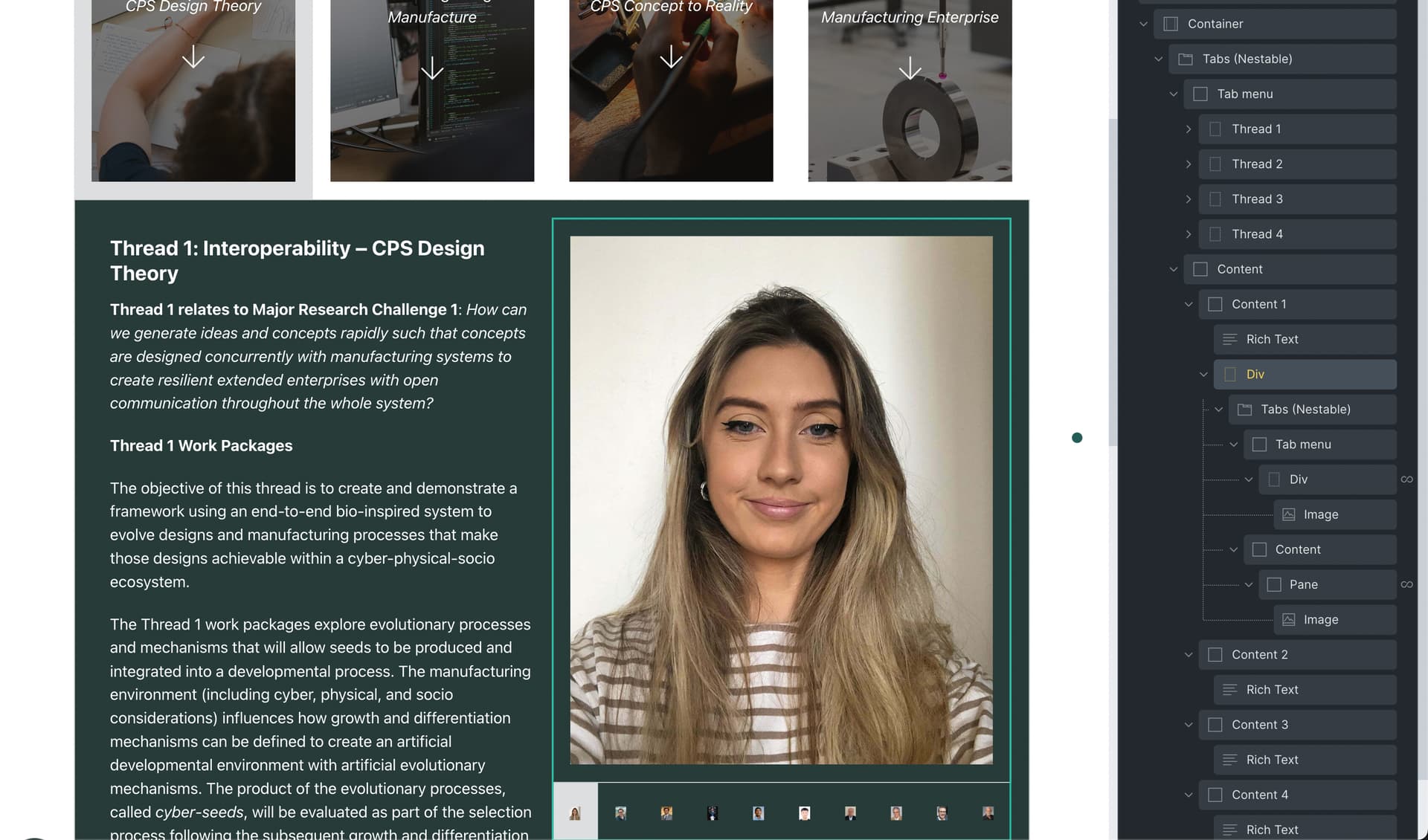The image size is (1428, 840).
Task: Click the Rich Text icon under Content 4
Action: point(1229,830)
